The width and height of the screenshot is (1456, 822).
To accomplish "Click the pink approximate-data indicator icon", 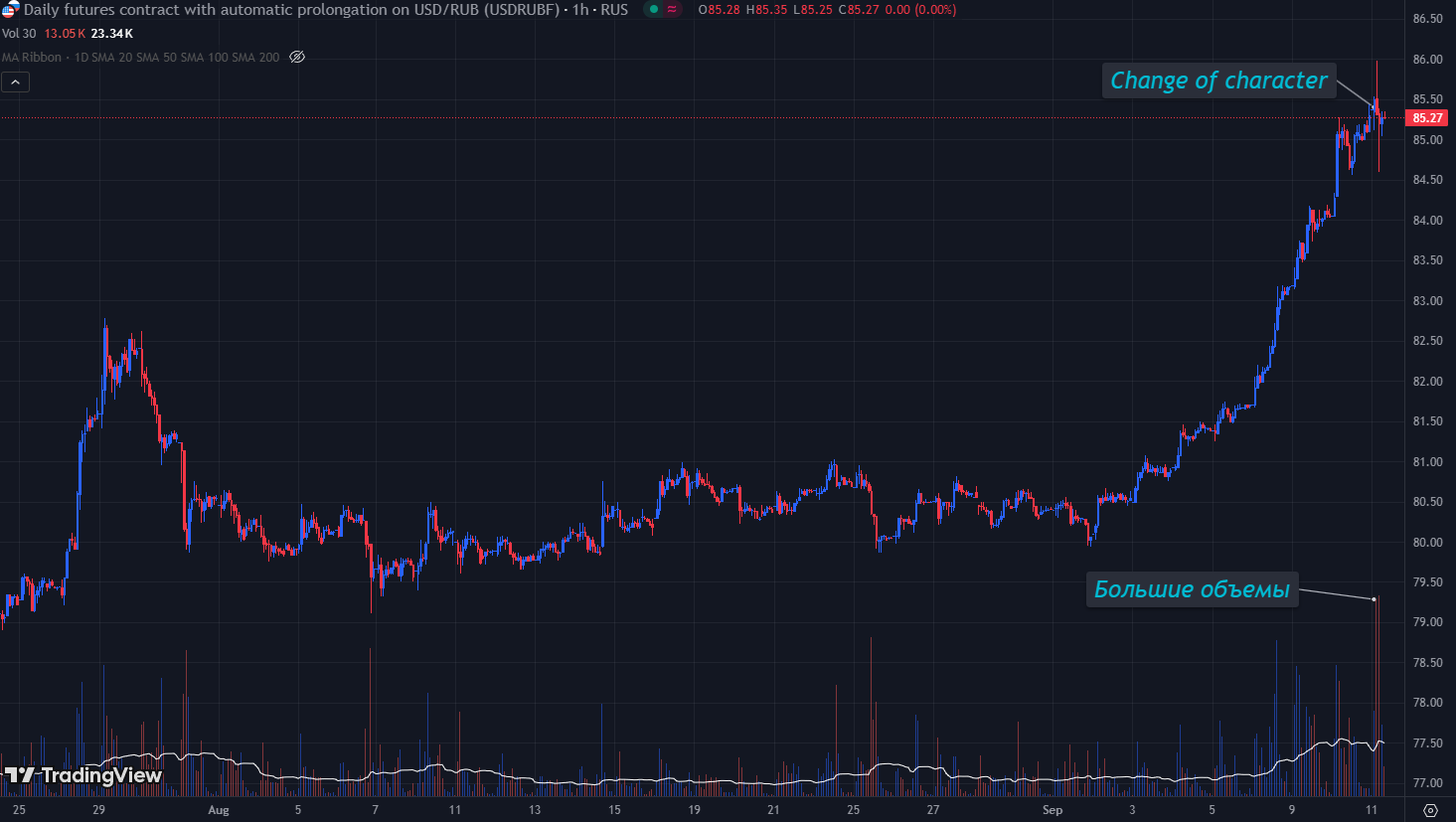I will tap(673, 10).
